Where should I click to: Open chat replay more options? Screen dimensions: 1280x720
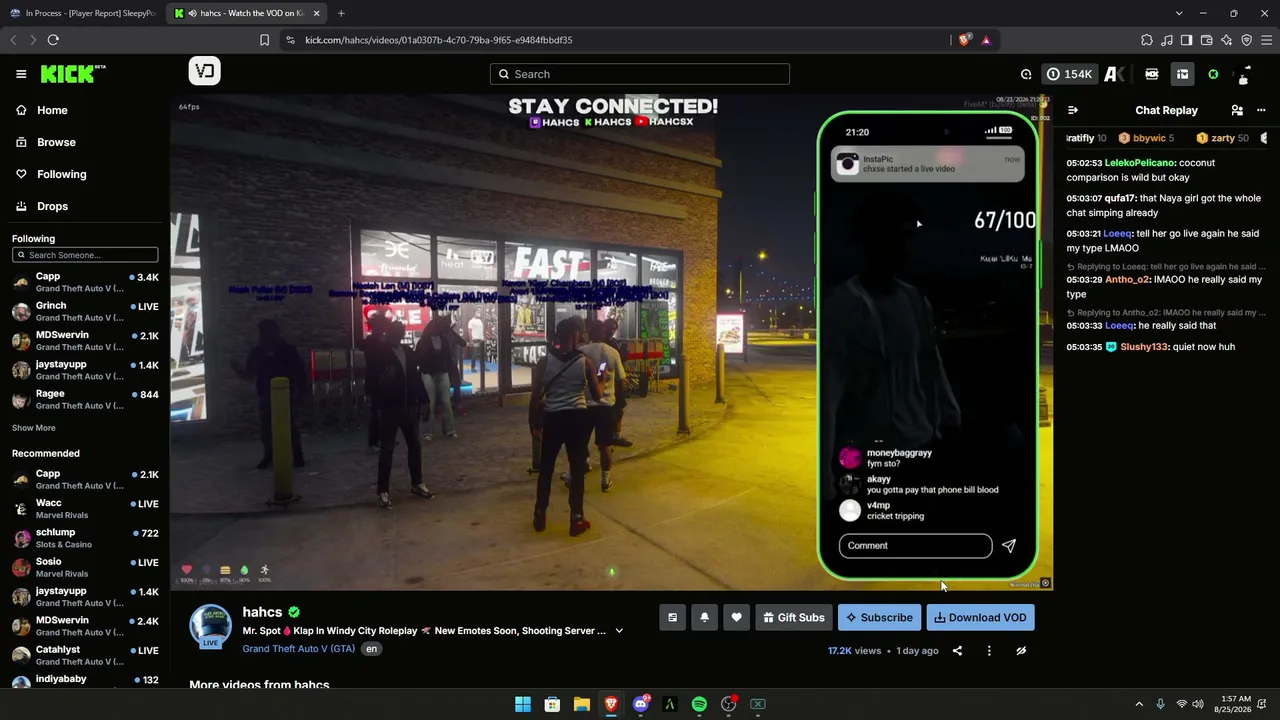(x=1261, y=110)
